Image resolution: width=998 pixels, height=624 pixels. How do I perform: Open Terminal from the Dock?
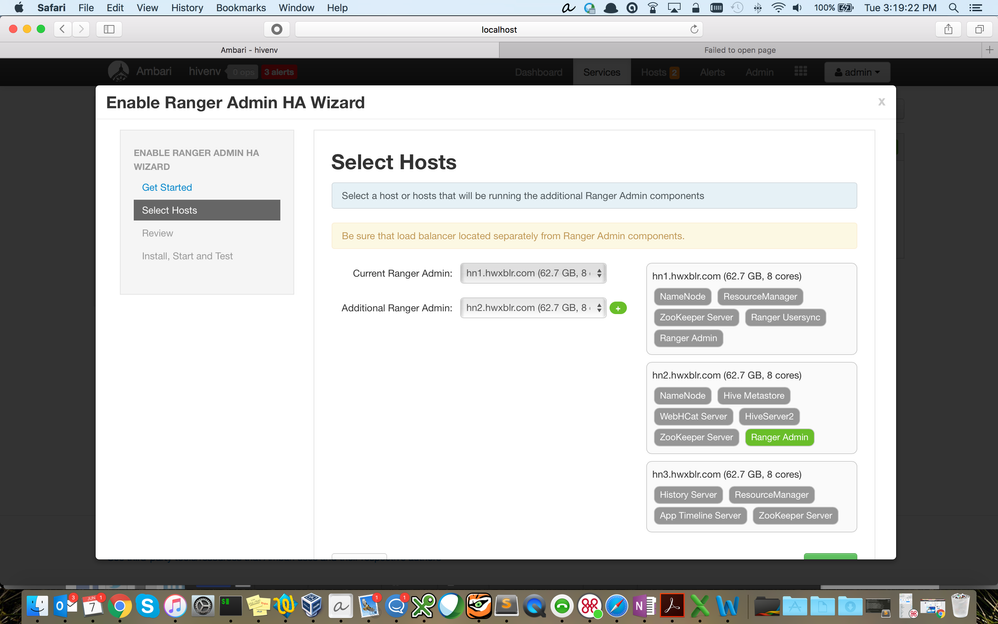pyautogui.click(x=230, y=606)
